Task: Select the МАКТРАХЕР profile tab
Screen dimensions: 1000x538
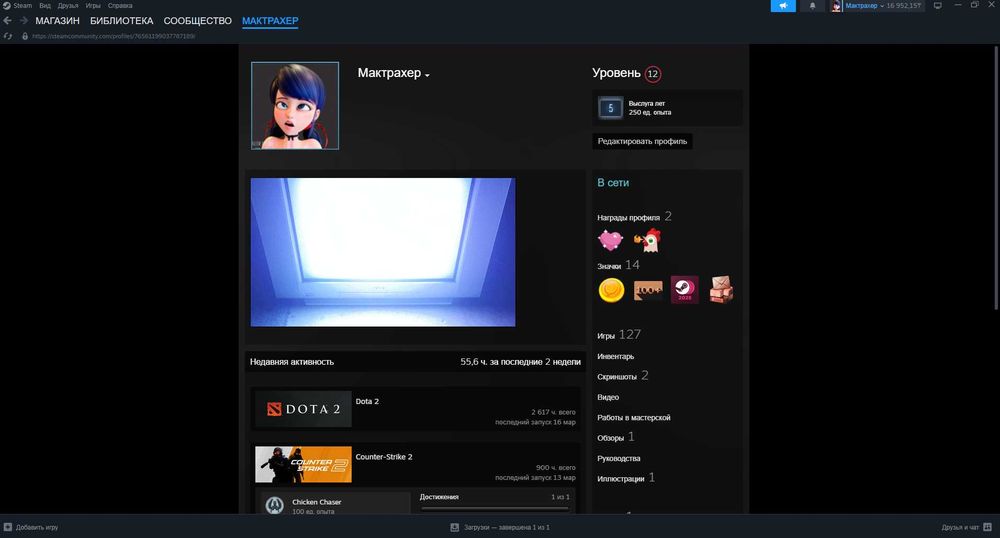Action: point(270,20)
